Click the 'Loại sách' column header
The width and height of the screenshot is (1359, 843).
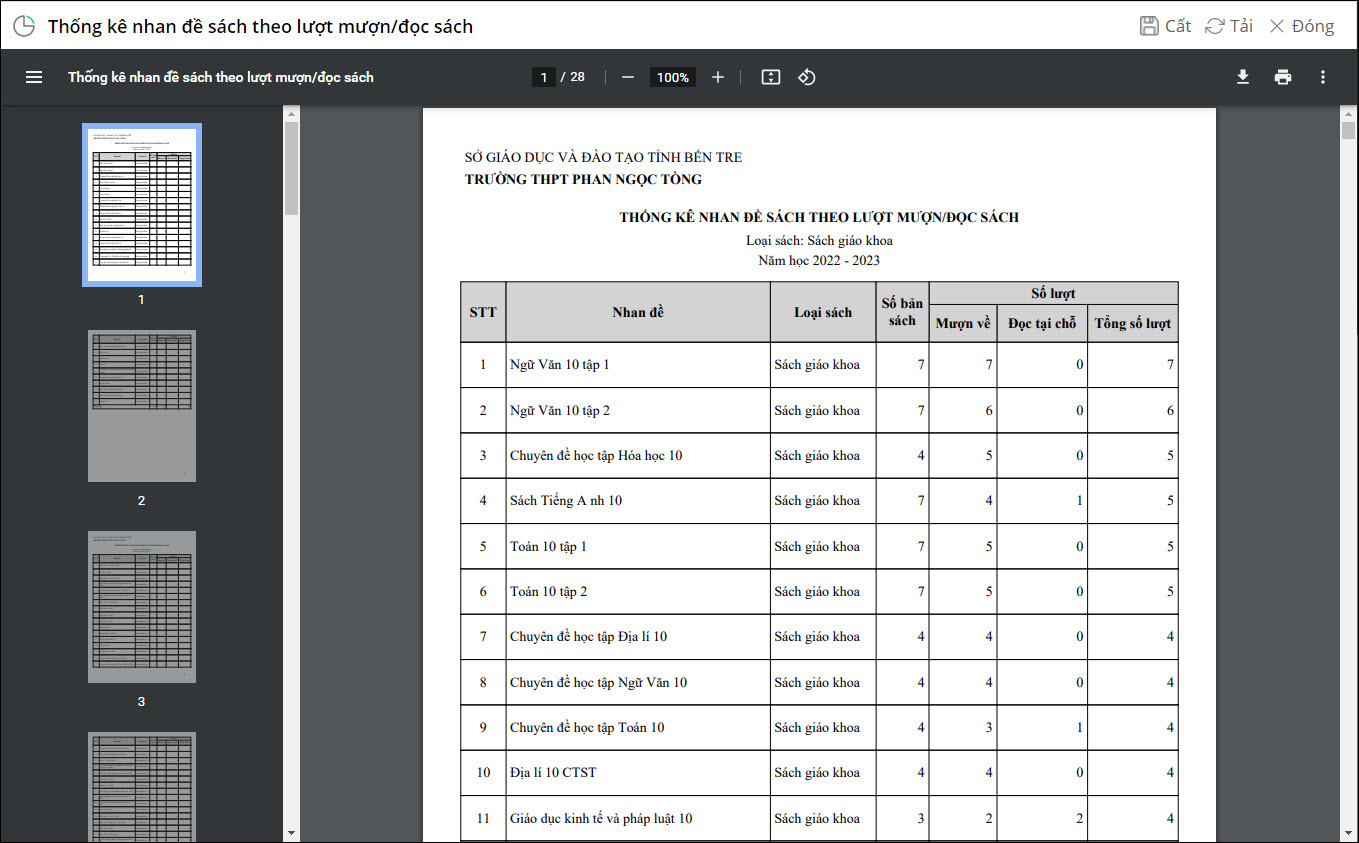click(x=823, y=312)
